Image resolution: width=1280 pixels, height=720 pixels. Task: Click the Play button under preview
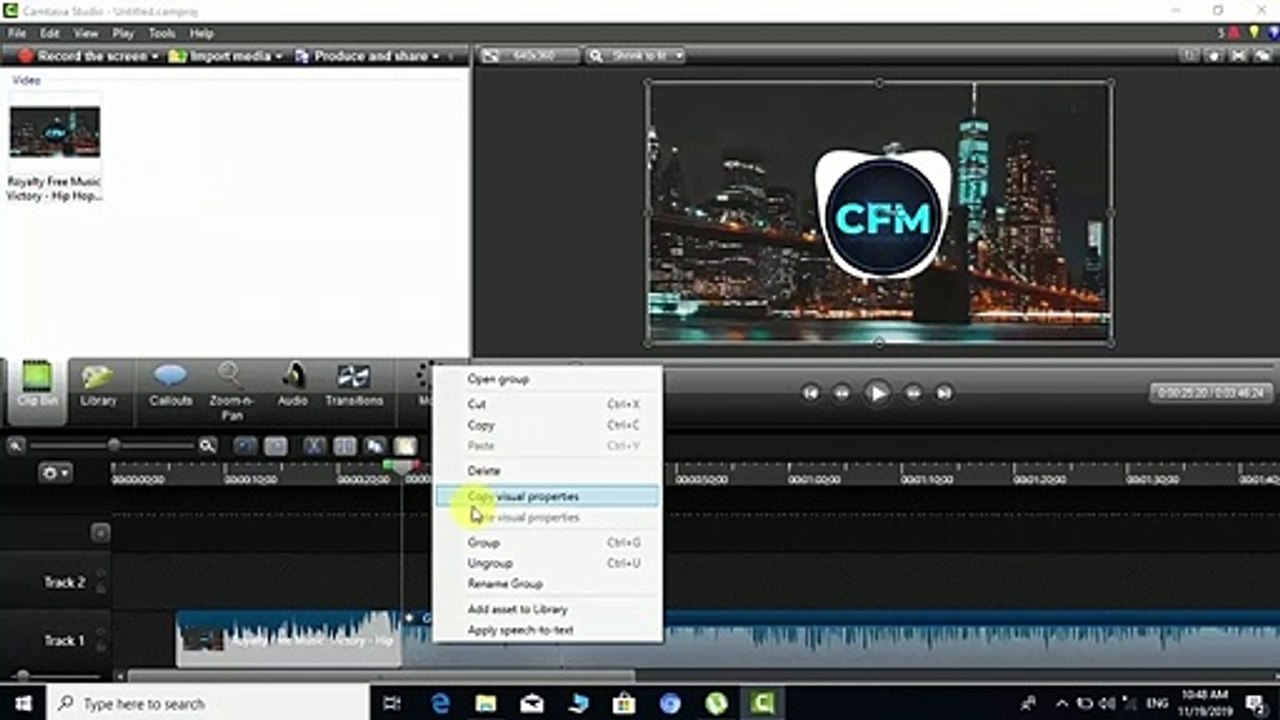pos(877,393)
